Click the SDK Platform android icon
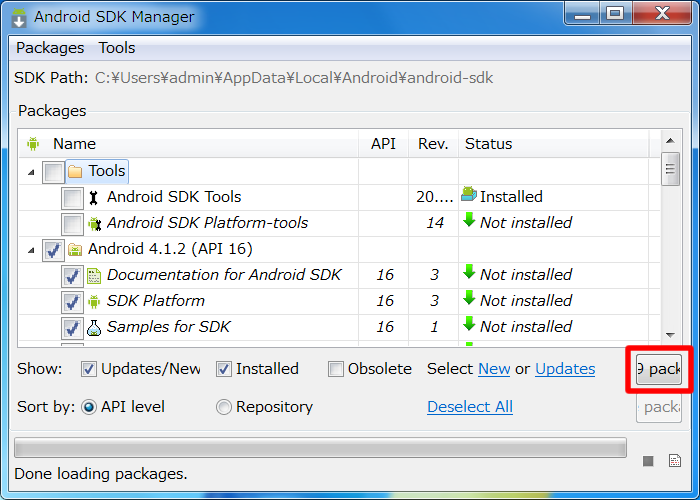Viewport: 700px width, 500px height. (x=94, y=302)
